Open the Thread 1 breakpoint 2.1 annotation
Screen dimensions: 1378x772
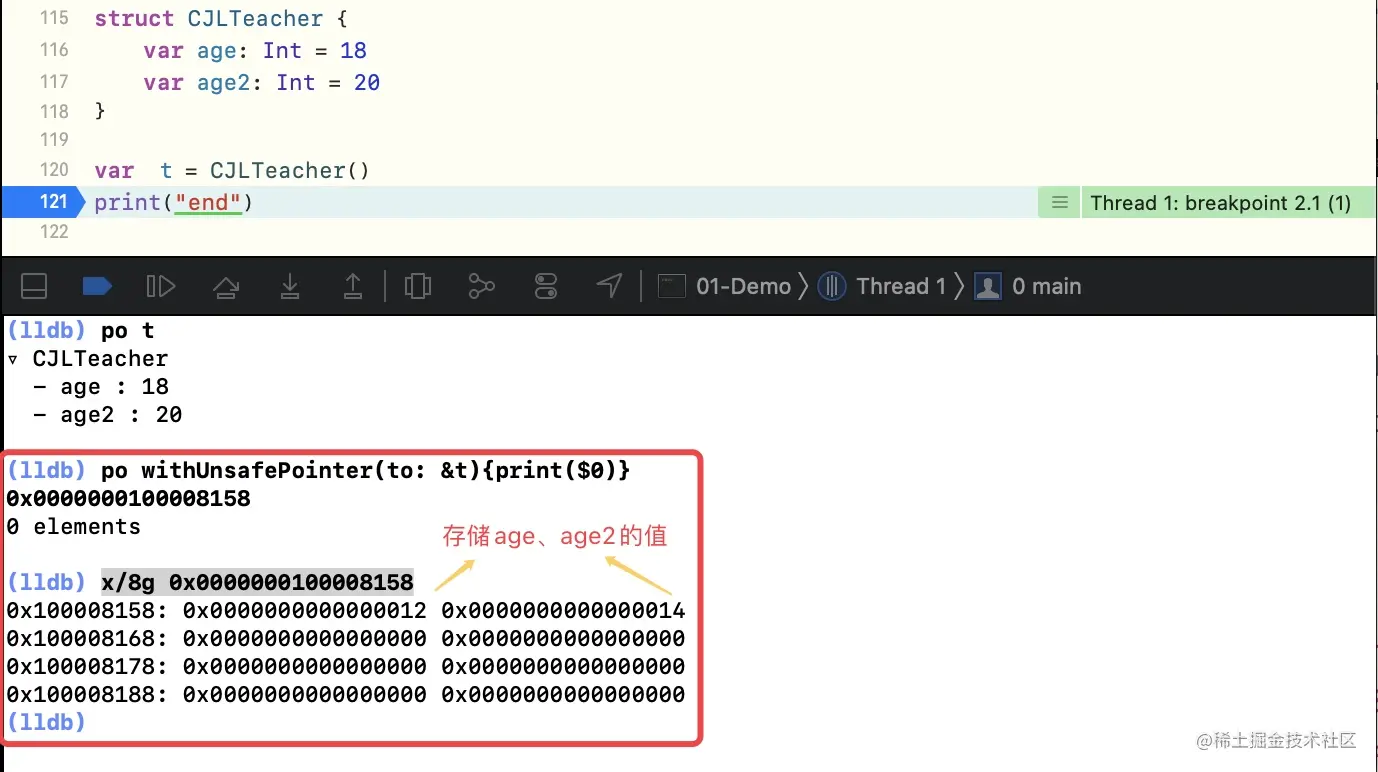click(x=1220, y=203)
